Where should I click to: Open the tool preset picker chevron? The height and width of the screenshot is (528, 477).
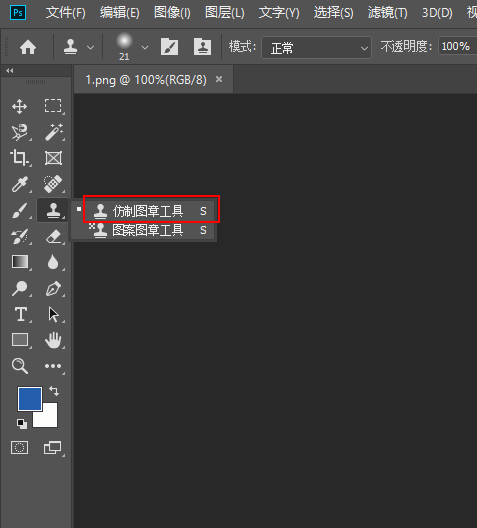[x=90, y=47]
